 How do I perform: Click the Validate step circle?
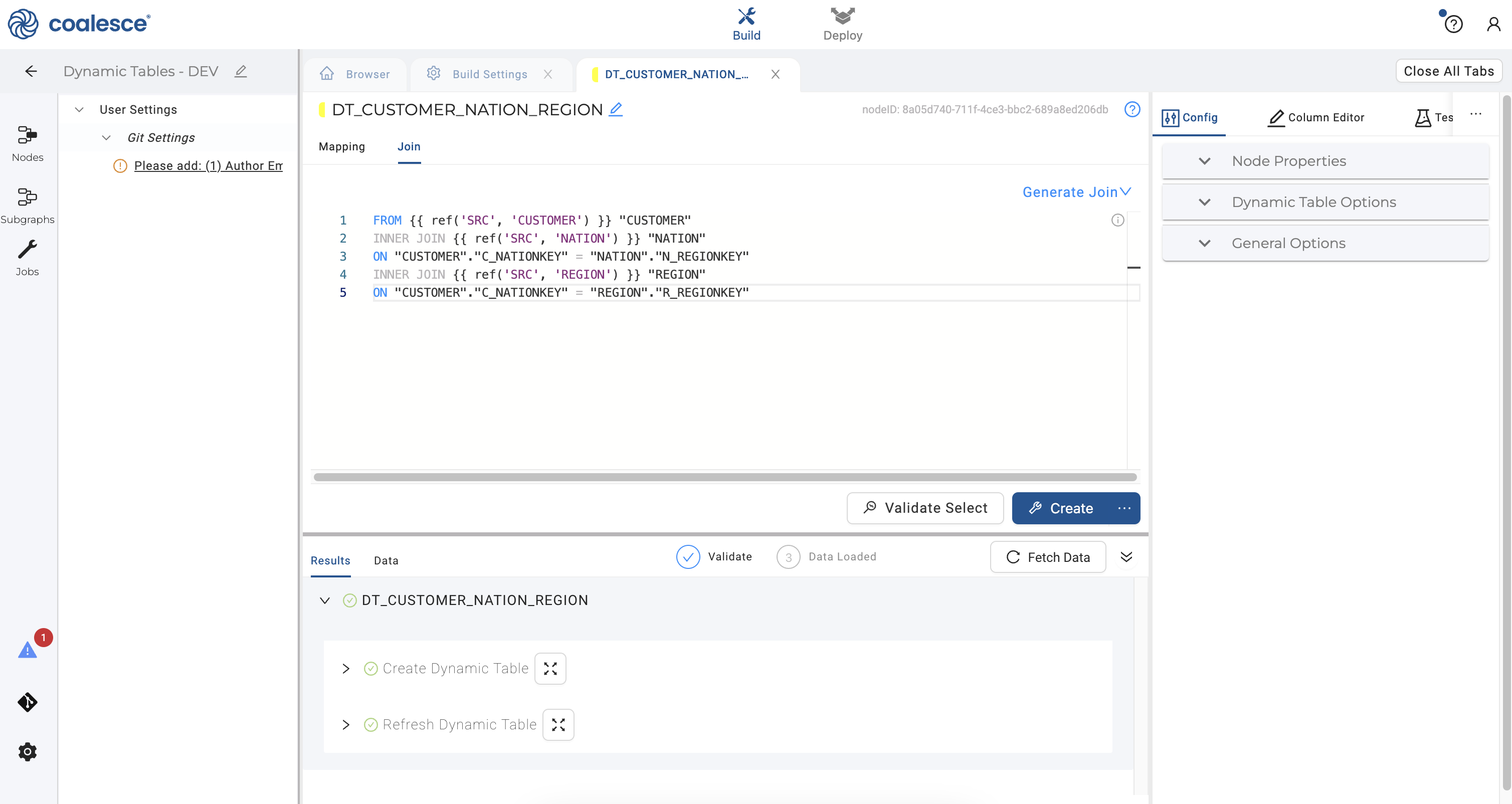(x=687, y=557)
